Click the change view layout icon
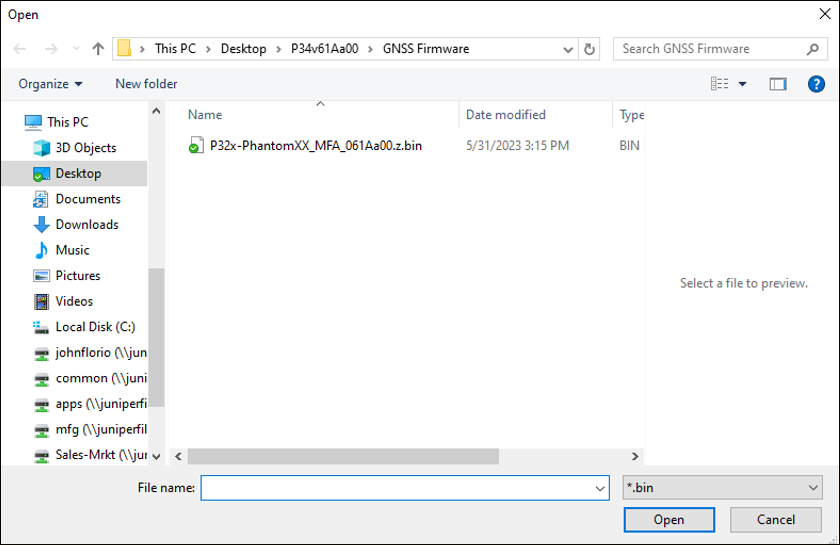This screenshot has width=840, height=545. coord(720,84)
